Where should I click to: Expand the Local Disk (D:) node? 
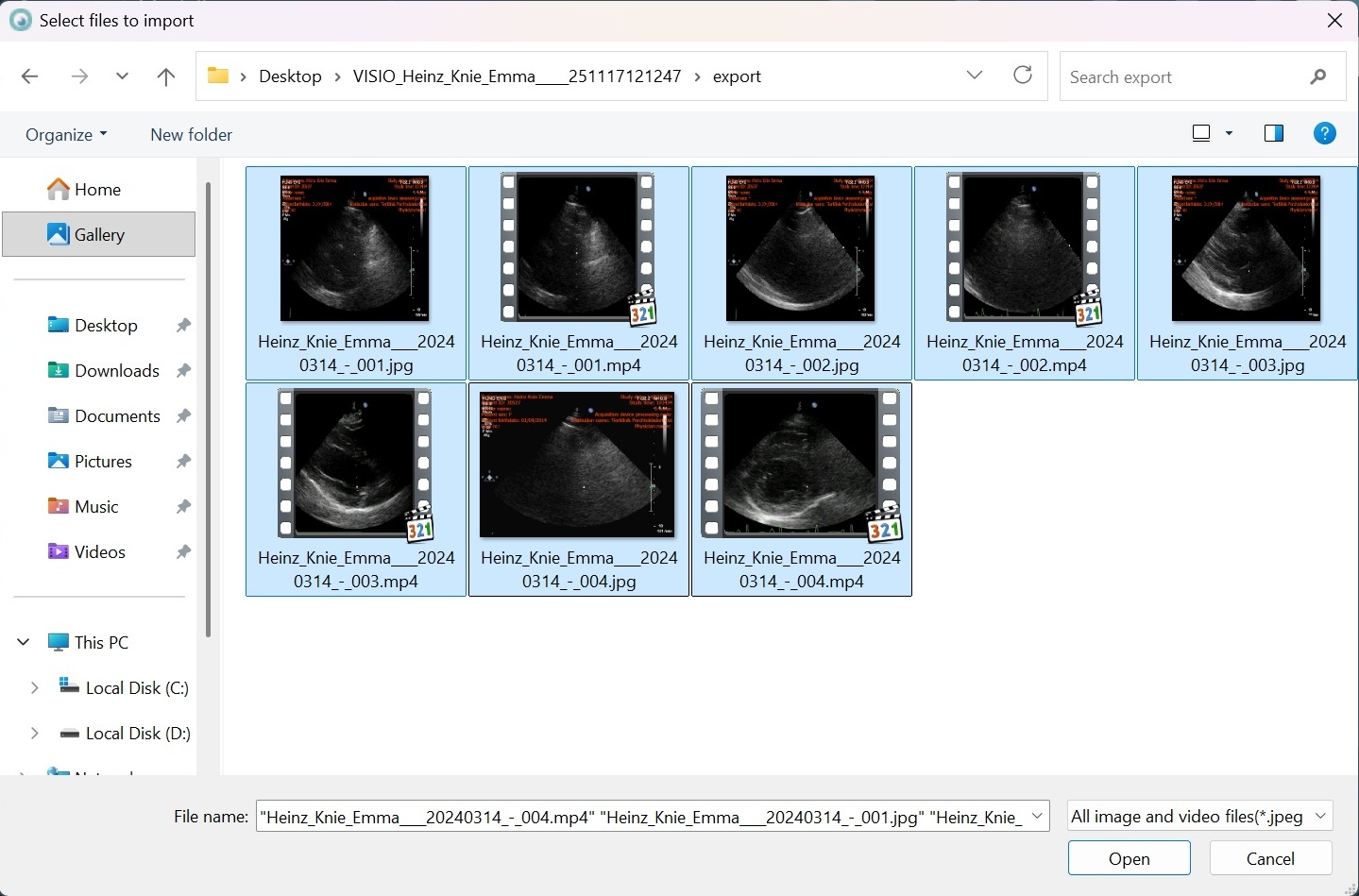click(x=35, y=734)
